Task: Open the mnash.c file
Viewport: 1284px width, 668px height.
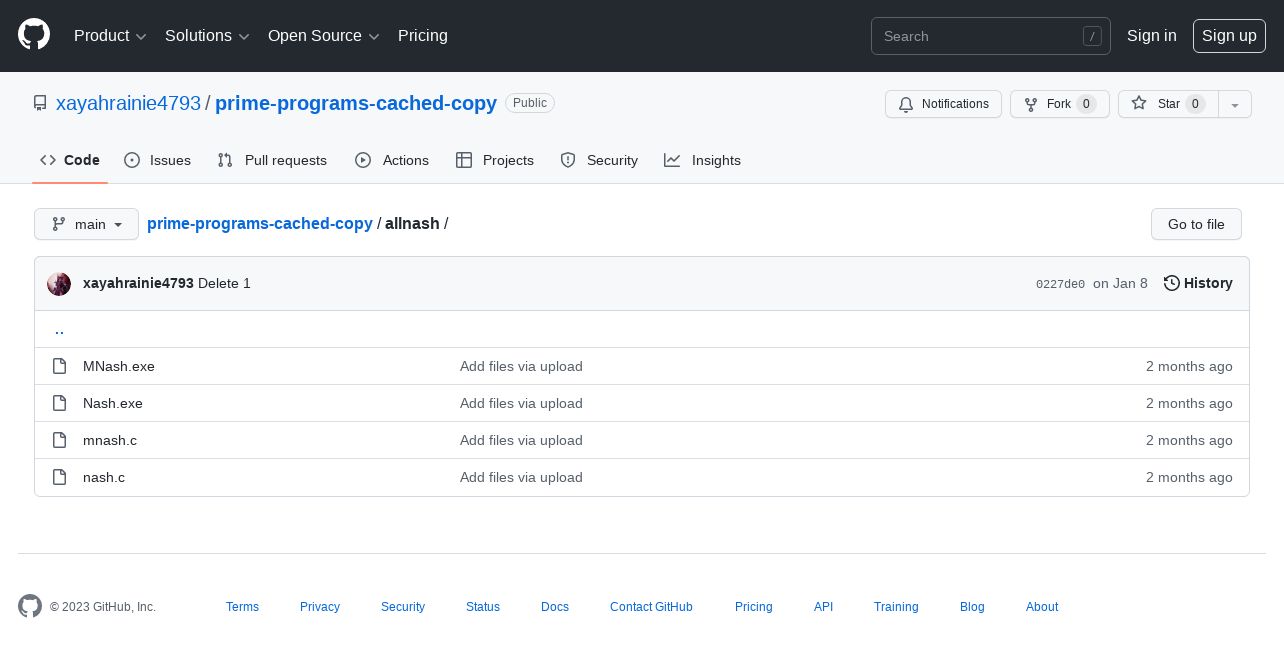Action: (x=110, y=440)
